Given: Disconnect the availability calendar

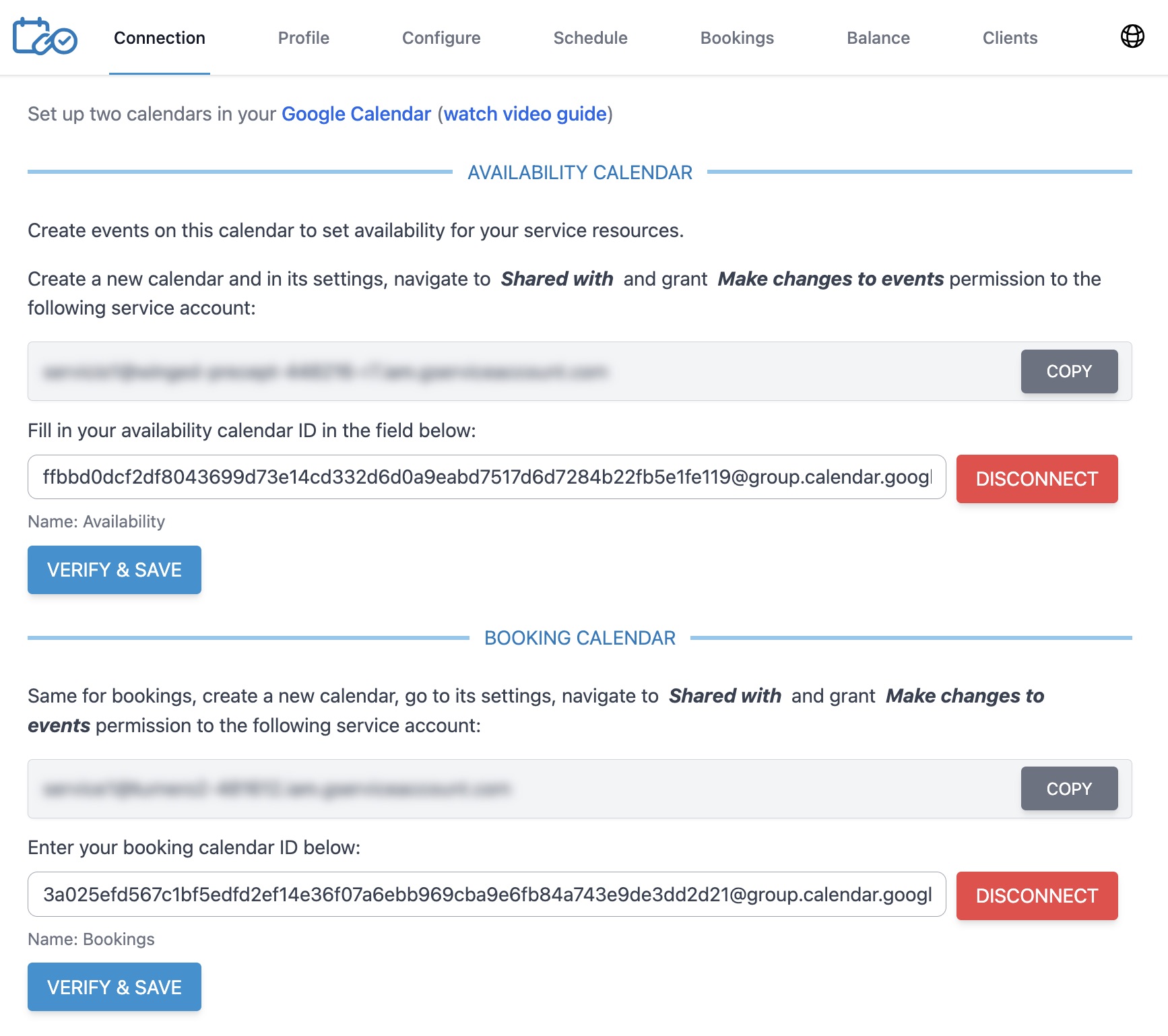Looking at the screenshot, I should tap(1037, 479).
